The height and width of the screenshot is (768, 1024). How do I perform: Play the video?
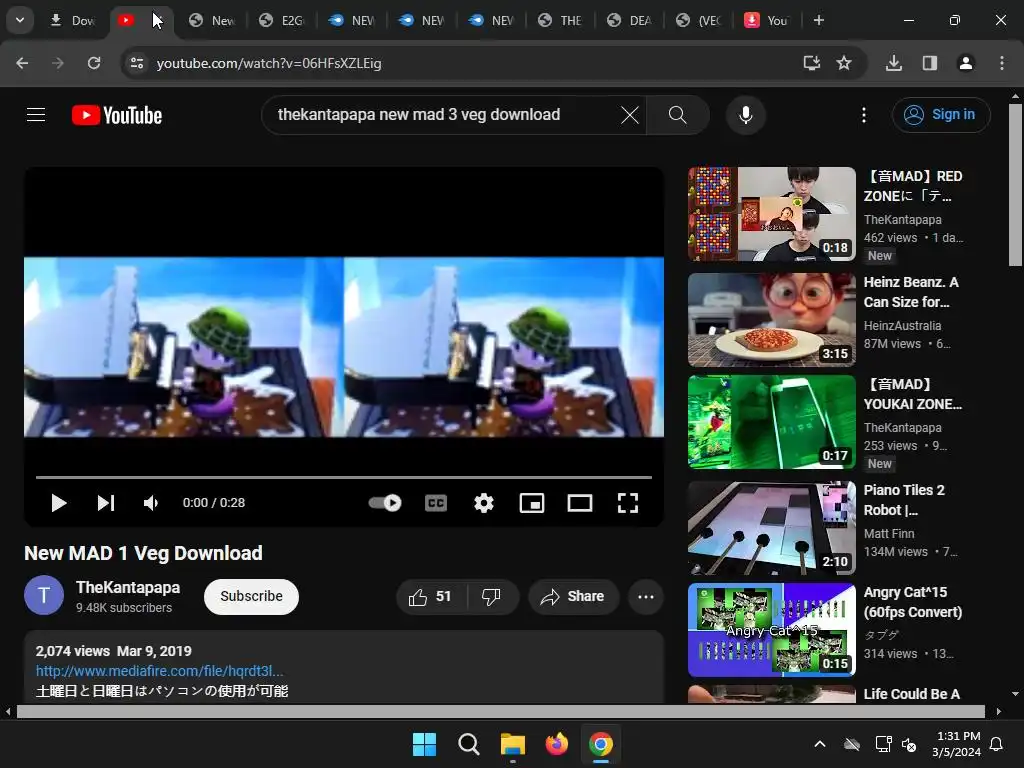[59, 503]
